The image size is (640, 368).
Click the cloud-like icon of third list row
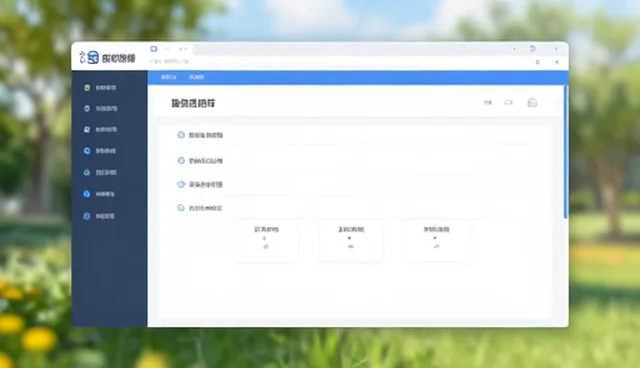(x=181, y=184)
